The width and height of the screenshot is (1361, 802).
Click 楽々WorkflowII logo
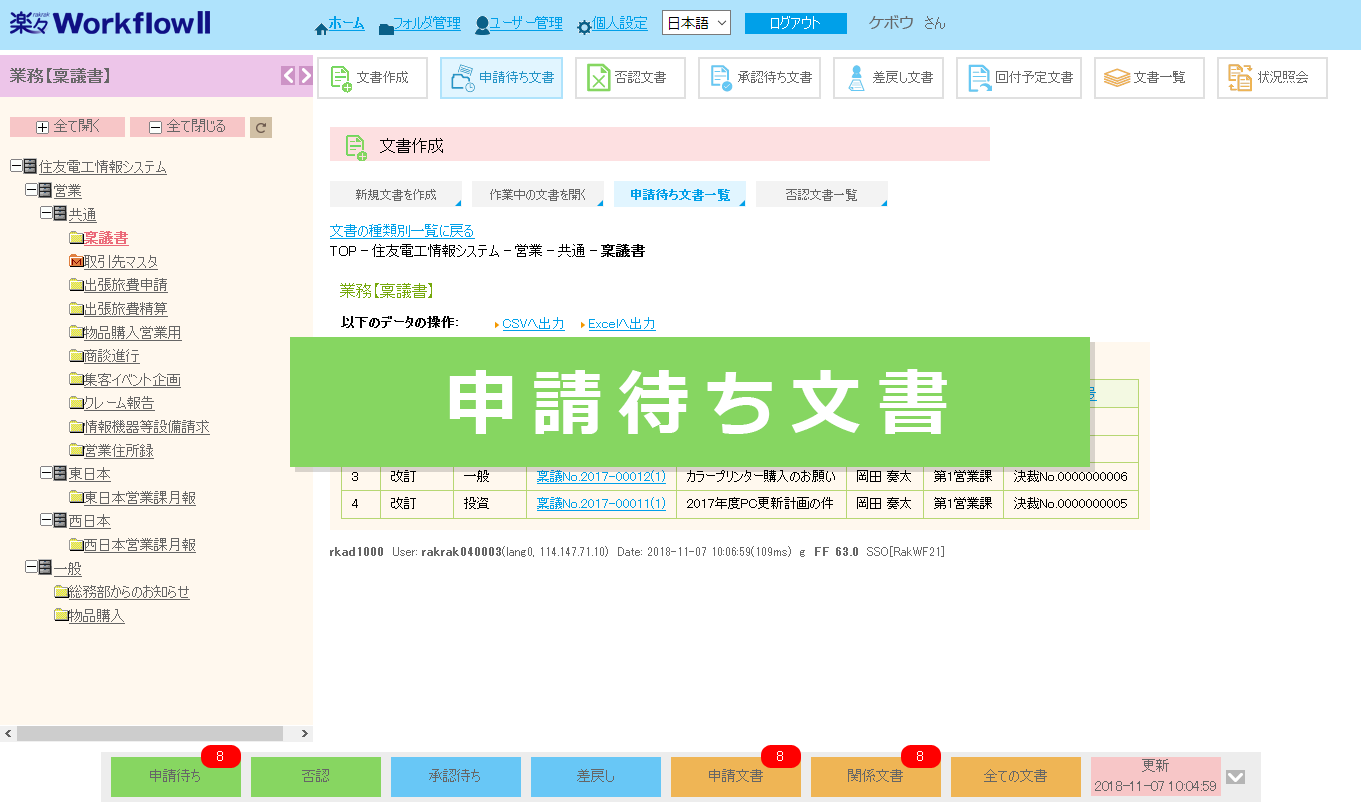110,23
